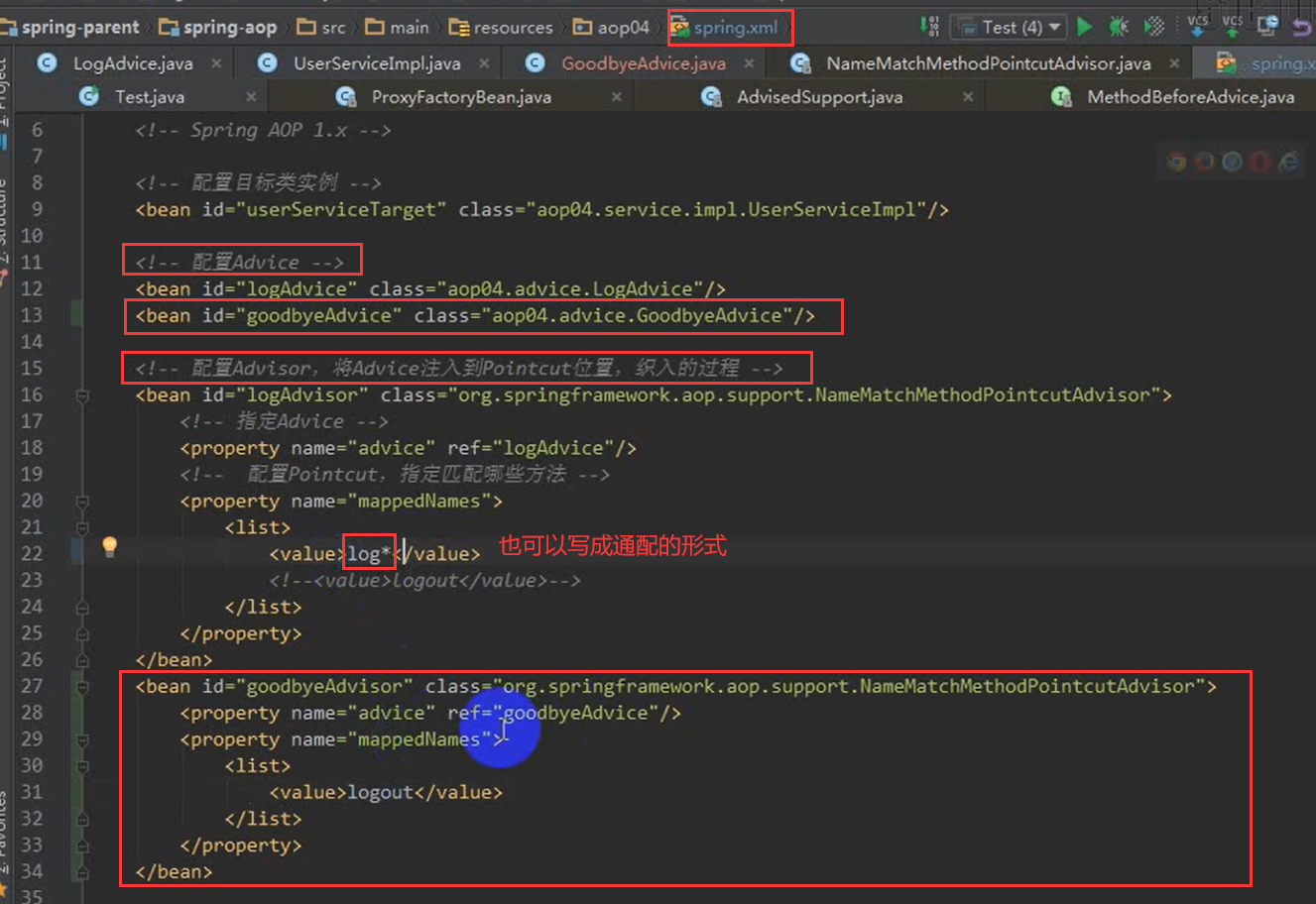This screenshot has height=904, width=1316.
Task: Switch to the LogAdvice.java tab
Action: tap(133, 63)
